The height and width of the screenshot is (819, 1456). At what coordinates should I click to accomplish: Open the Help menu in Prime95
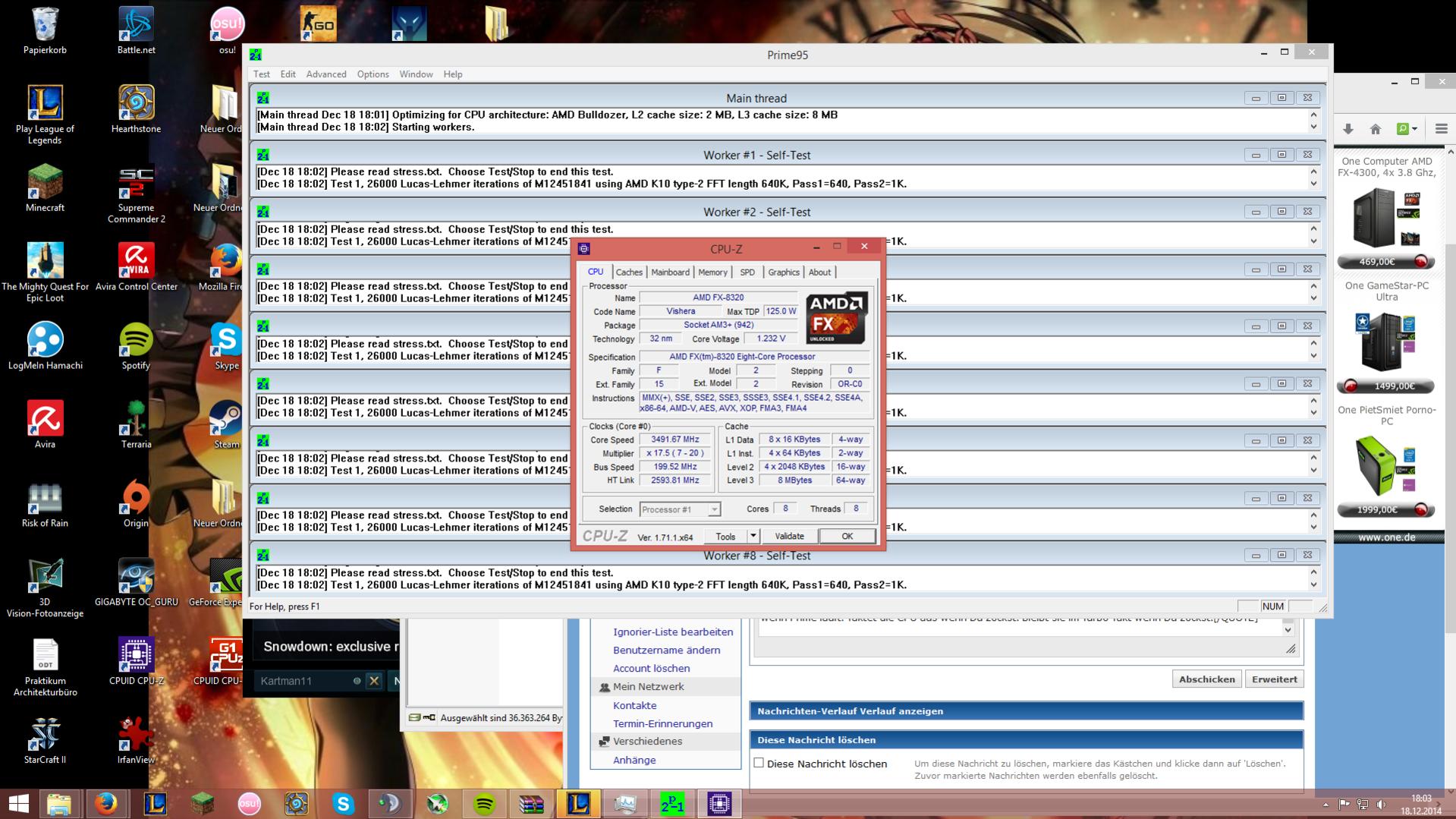[453, 74]
